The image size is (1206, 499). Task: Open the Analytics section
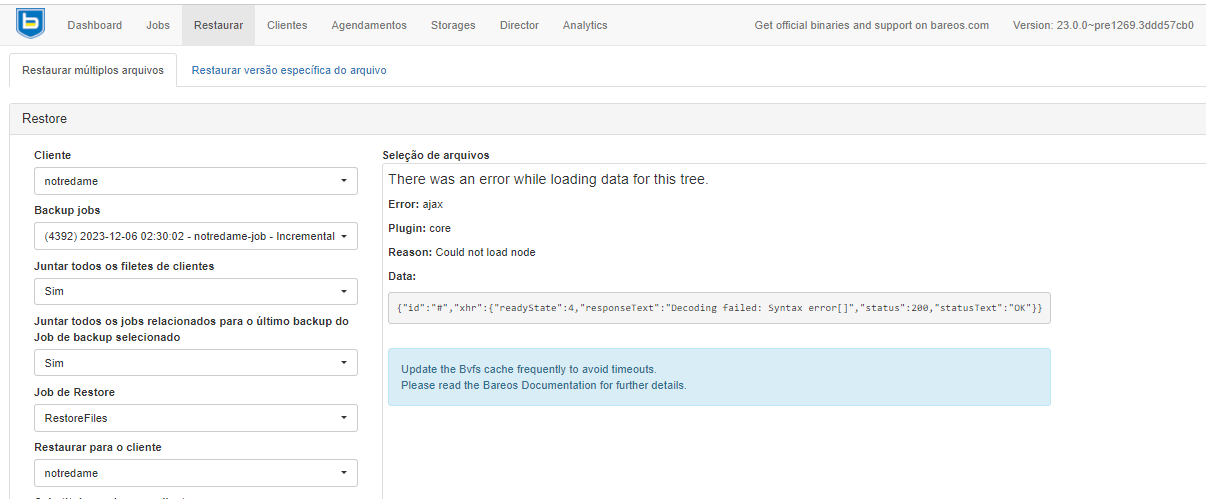(585, 25)
